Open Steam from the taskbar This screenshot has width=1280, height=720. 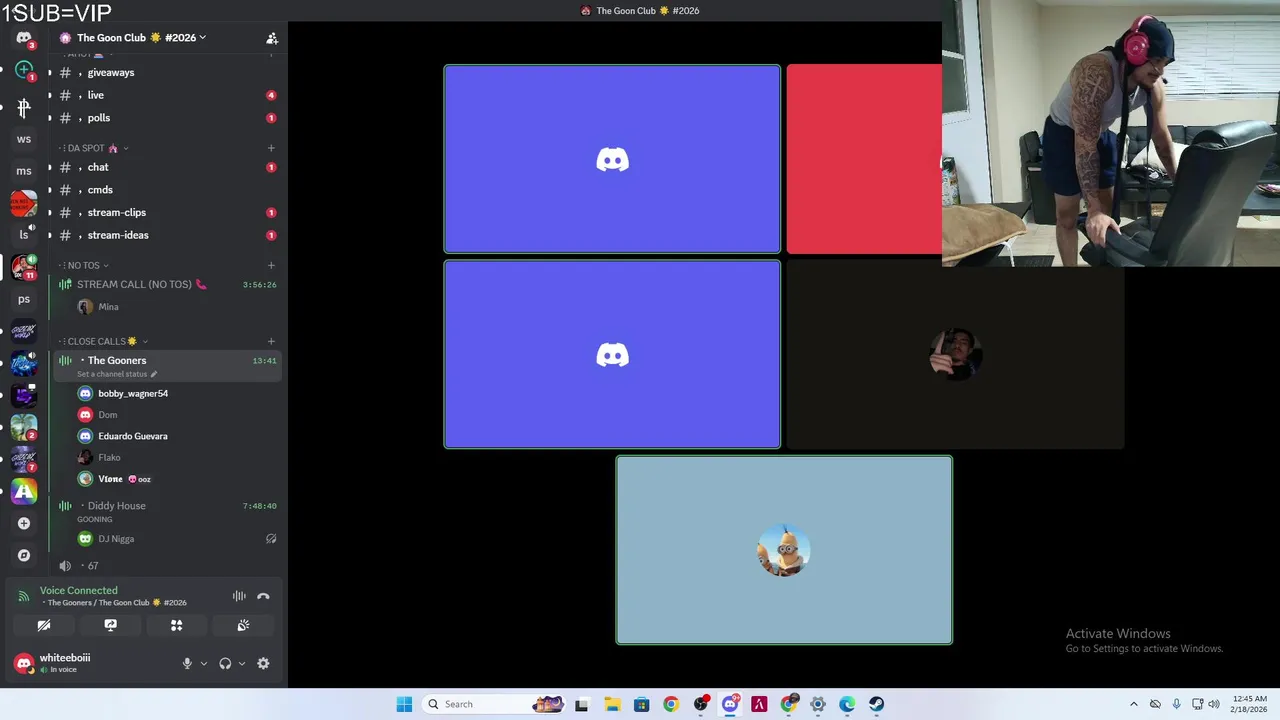[x=876, y=704]
